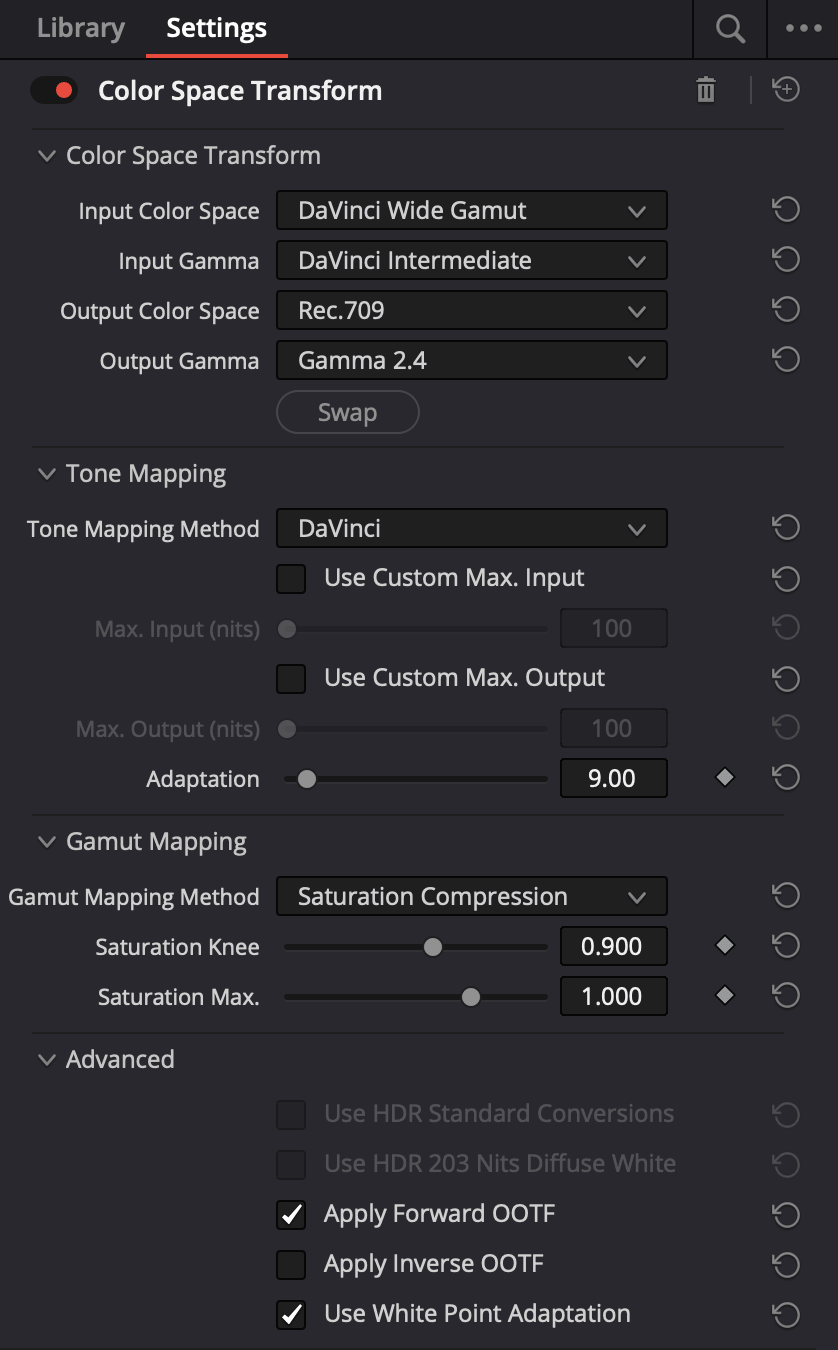Disable the Color Space Transform effect toggle

coord(54,90)
